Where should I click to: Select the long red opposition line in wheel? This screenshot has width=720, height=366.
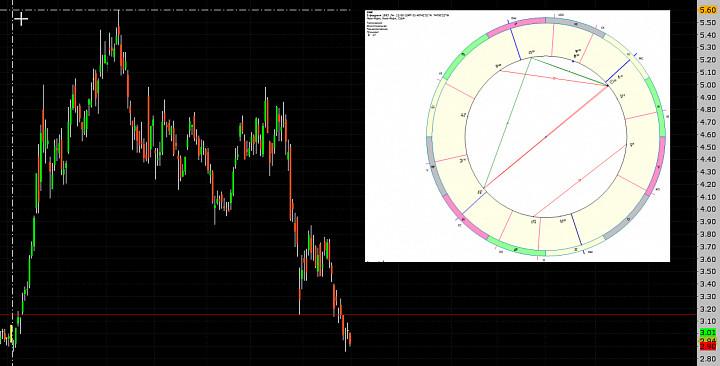546,136
